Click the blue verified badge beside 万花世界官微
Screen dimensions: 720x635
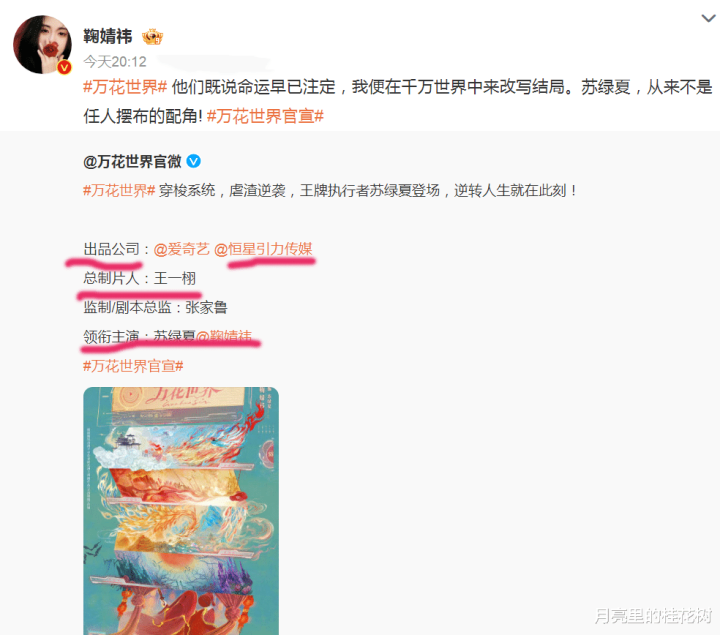coord(194,161)
